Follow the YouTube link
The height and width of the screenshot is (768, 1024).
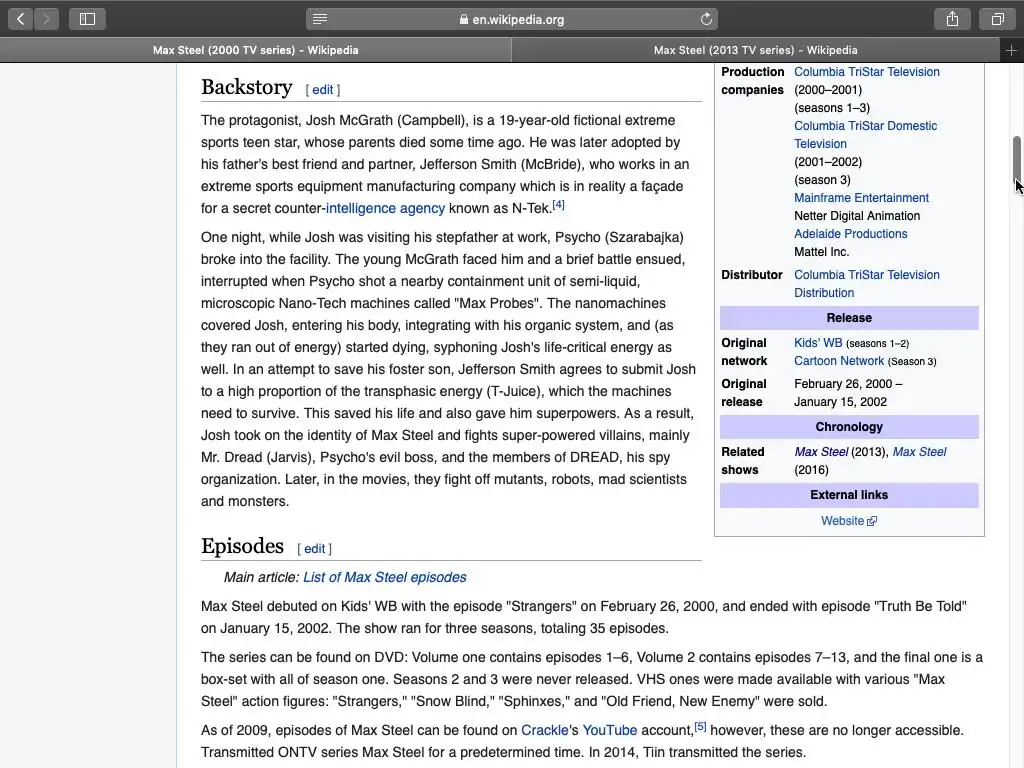point(609,730)
